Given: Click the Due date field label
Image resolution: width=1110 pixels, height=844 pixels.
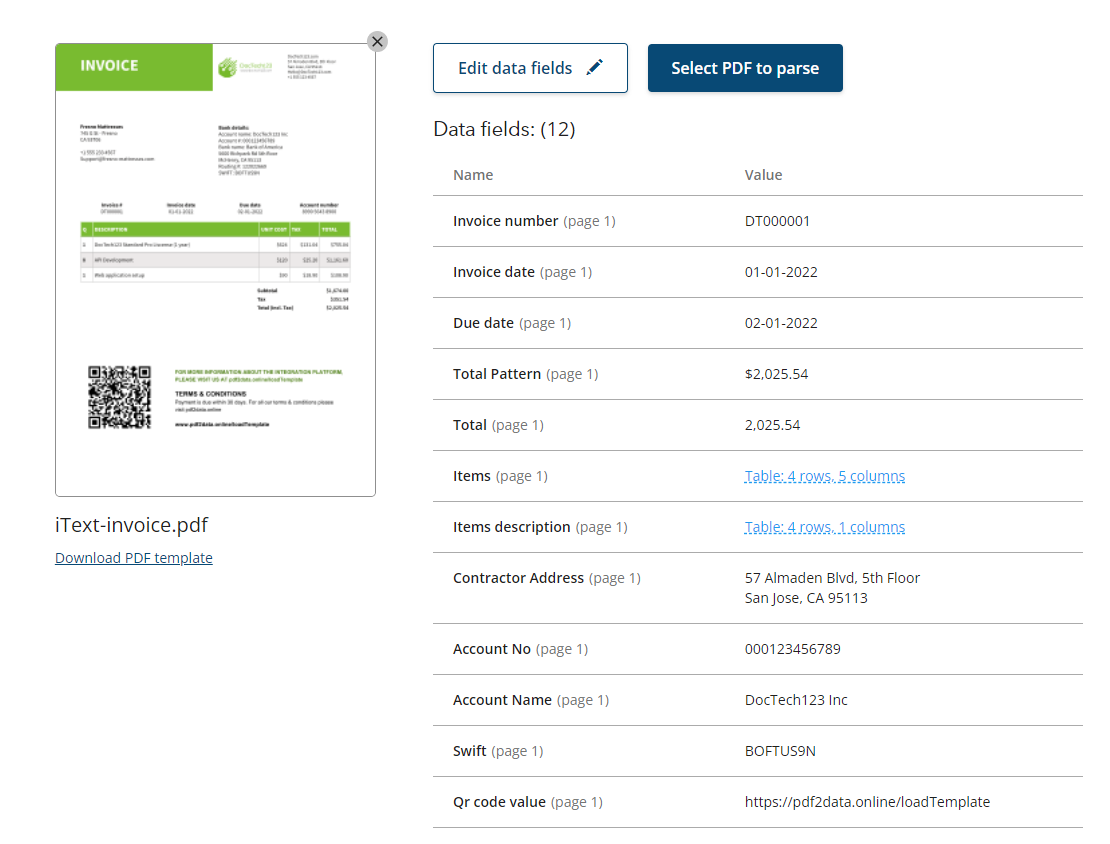Looking at the screenshot, I should point(483,323).
